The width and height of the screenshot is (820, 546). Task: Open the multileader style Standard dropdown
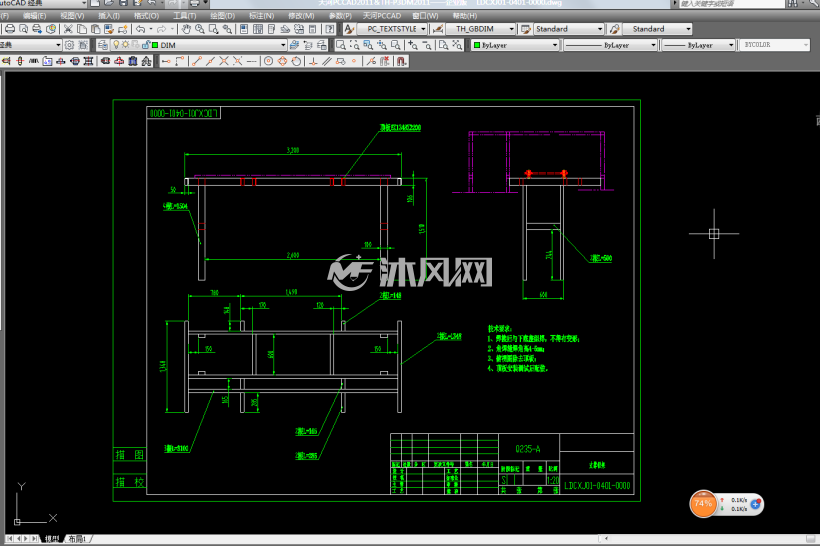(x=688, y=29)
